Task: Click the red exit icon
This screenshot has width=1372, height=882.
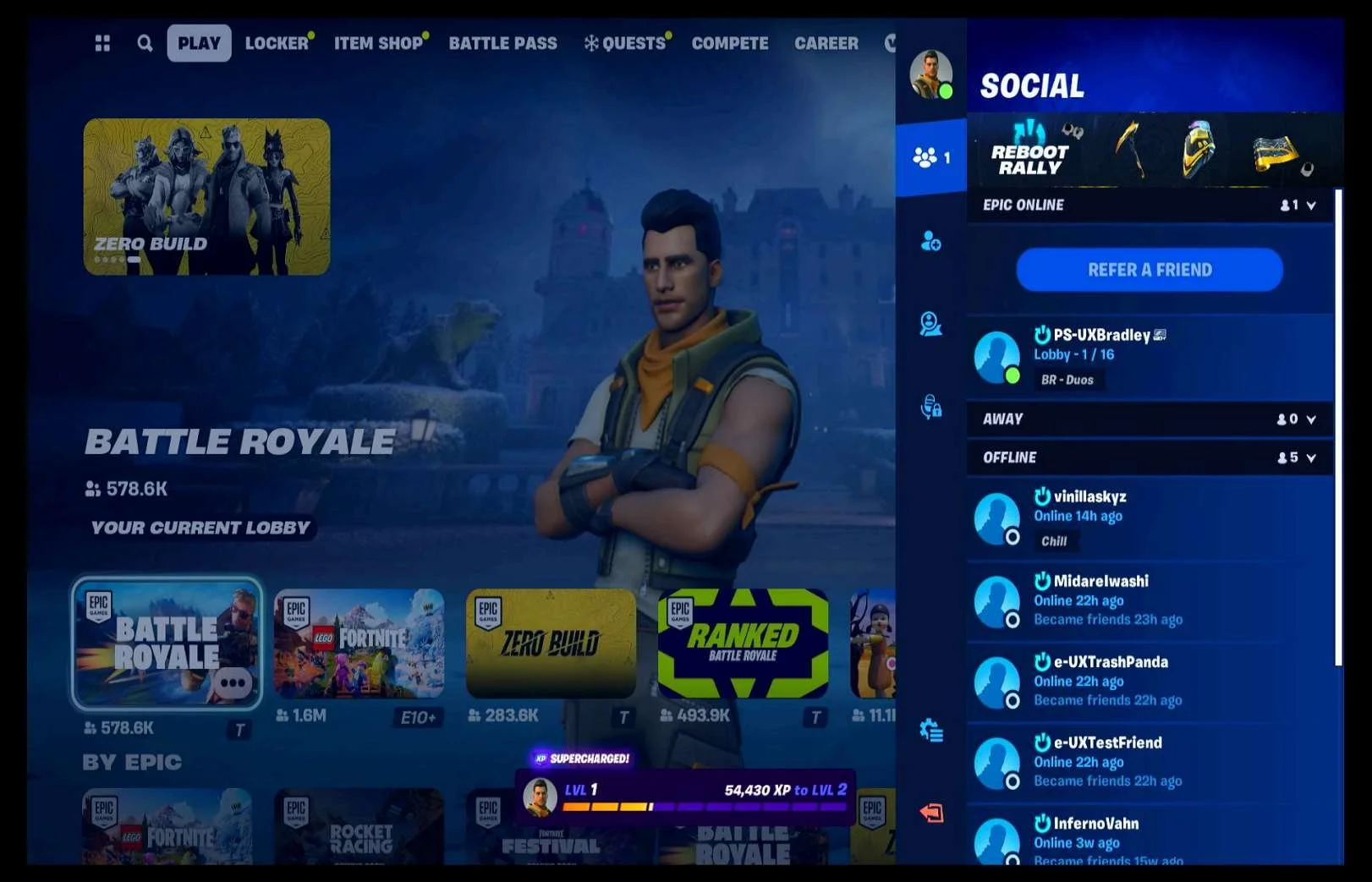Action: tap(930, 813)
